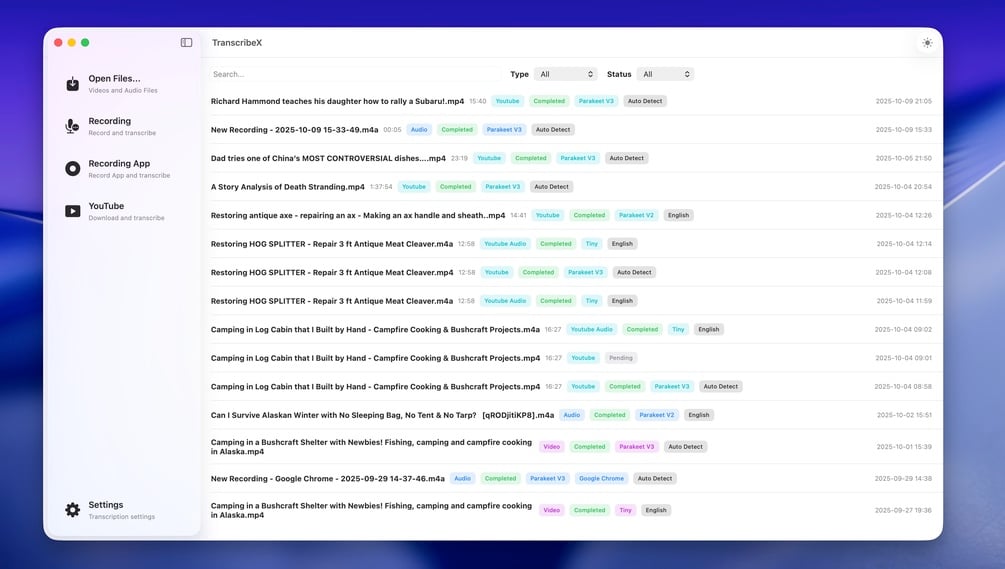Click date 2025-09-29 14:38
Screen dimensions: 1005x569
pos(903,479)
